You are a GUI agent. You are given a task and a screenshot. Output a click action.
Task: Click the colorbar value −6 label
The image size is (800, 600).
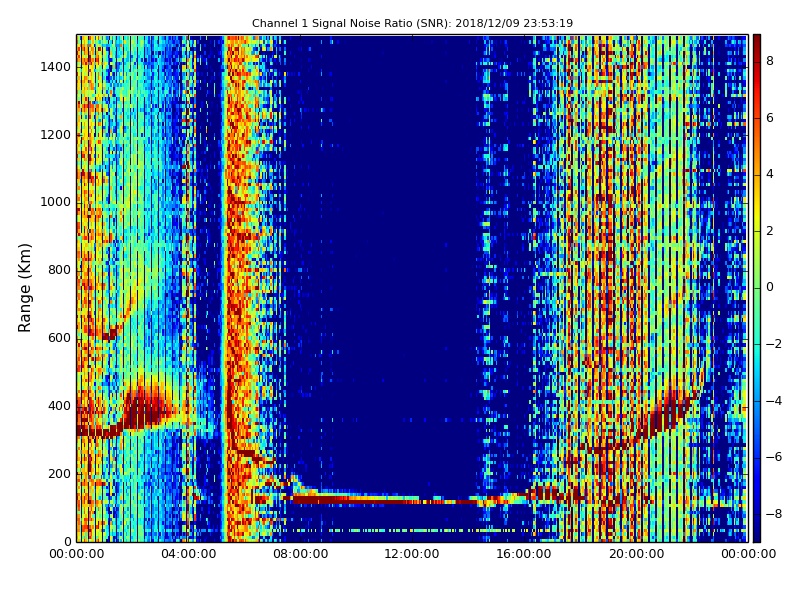(773, 457)
